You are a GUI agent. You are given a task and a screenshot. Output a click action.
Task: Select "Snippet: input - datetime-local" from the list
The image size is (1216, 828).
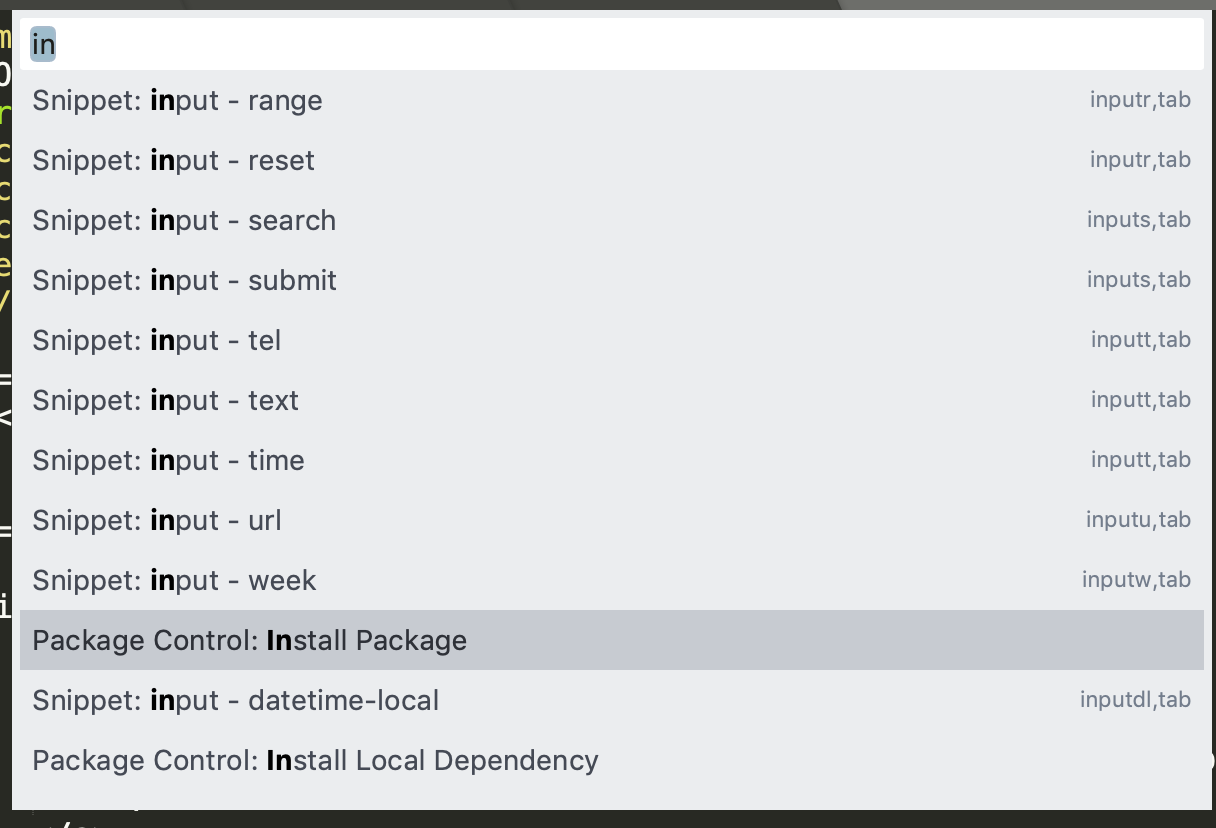235,700
